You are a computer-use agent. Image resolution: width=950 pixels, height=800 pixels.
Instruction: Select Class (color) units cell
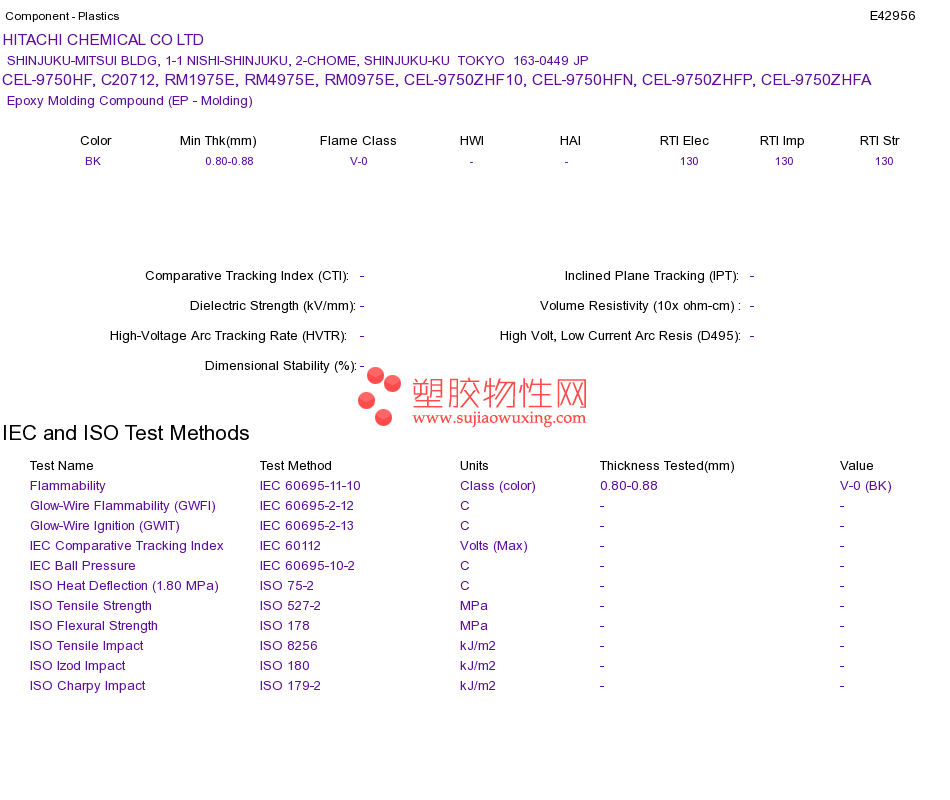pyautogui.click(x=497, y=486)
